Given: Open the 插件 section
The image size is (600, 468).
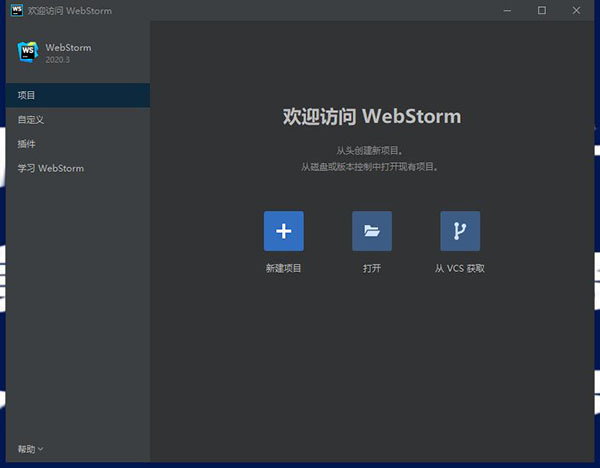Looking at the screenshot, I should click(x=27, y=144).
